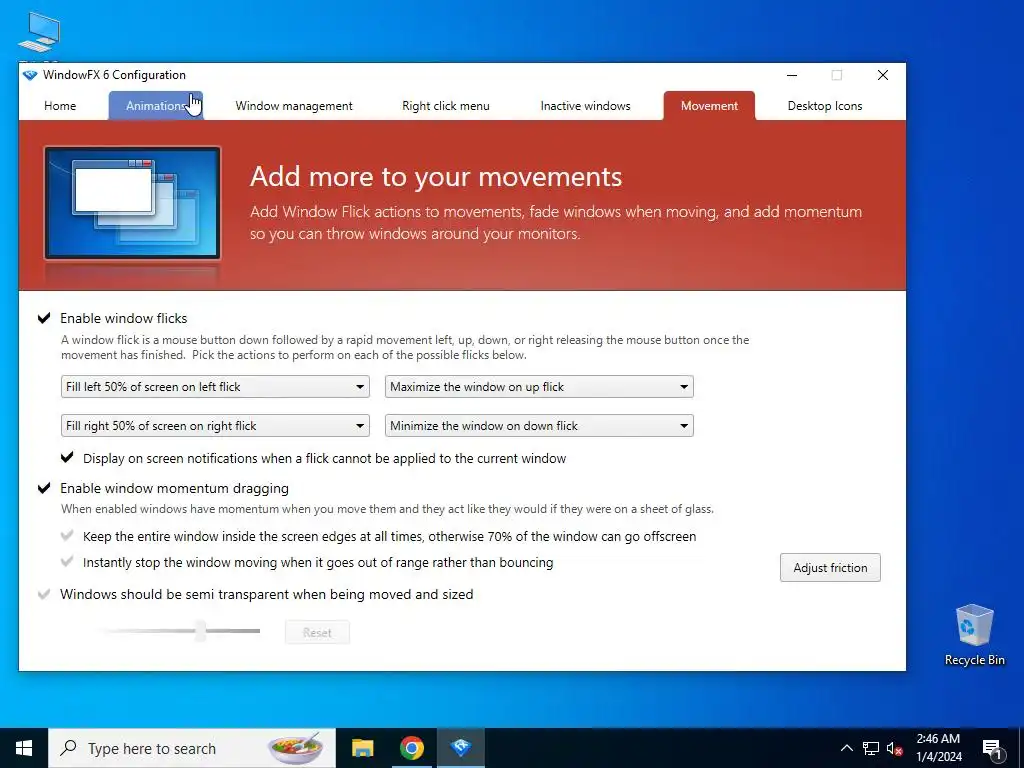The height and width of the screenshot is (768, 1024).
Task: Click the transparency slider thumb
Action: [x=201, y=631]
